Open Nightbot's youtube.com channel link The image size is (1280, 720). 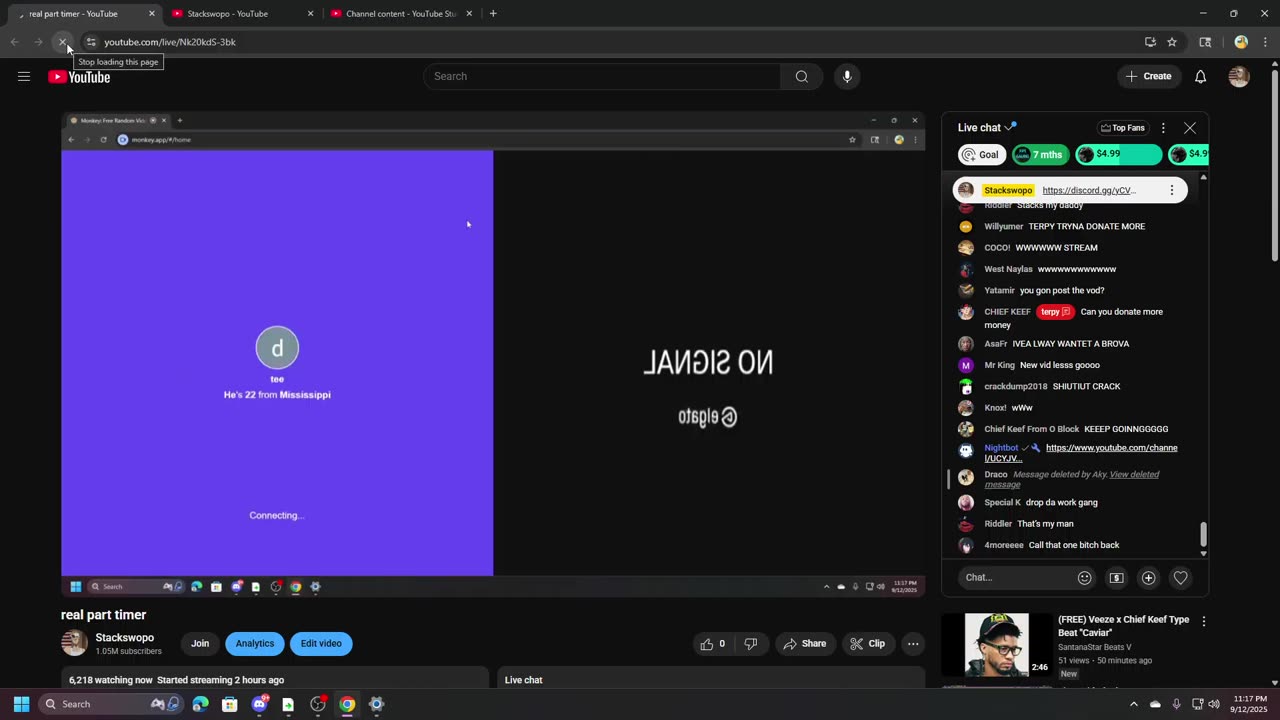(x=1081, y=453)
